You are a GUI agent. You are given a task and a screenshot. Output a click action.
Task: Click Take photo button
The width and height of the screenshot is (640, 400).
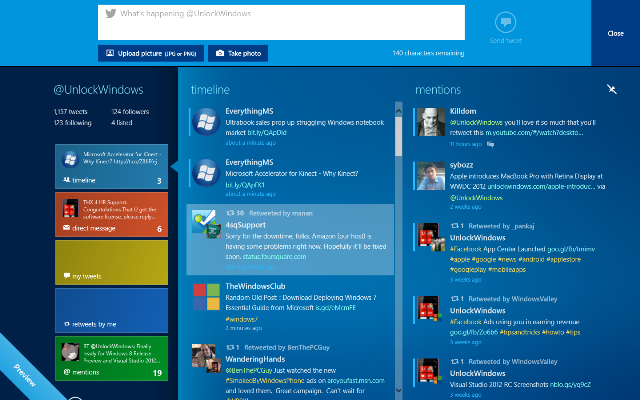(238, 53)
